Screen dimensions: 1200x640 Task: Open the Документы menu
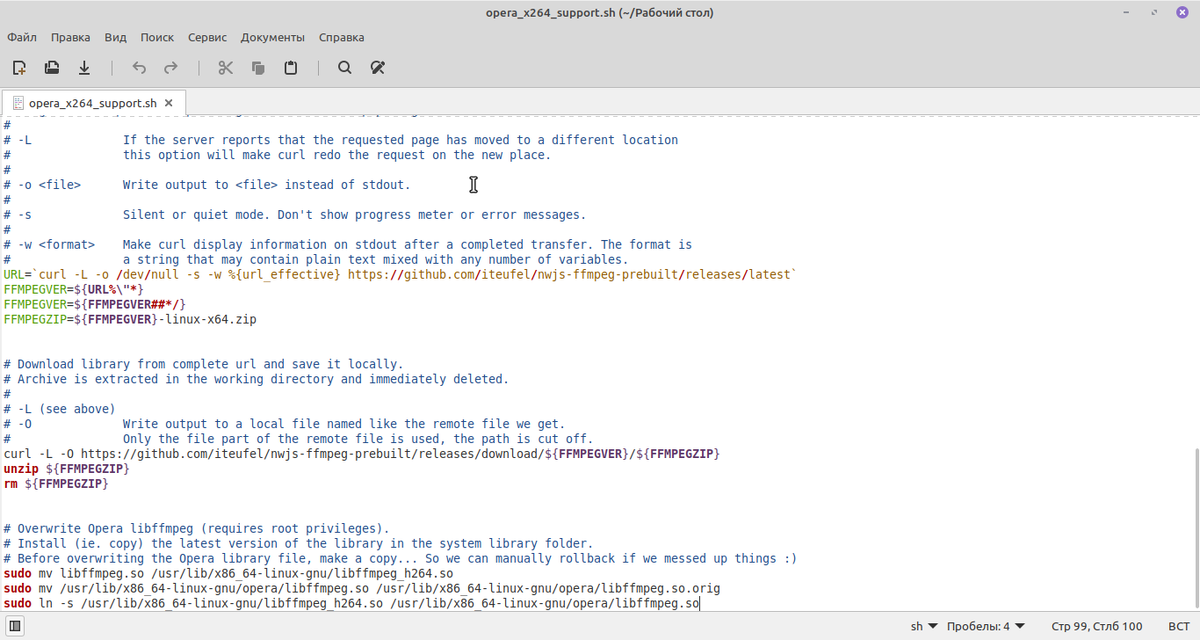[x=273, y=37]
